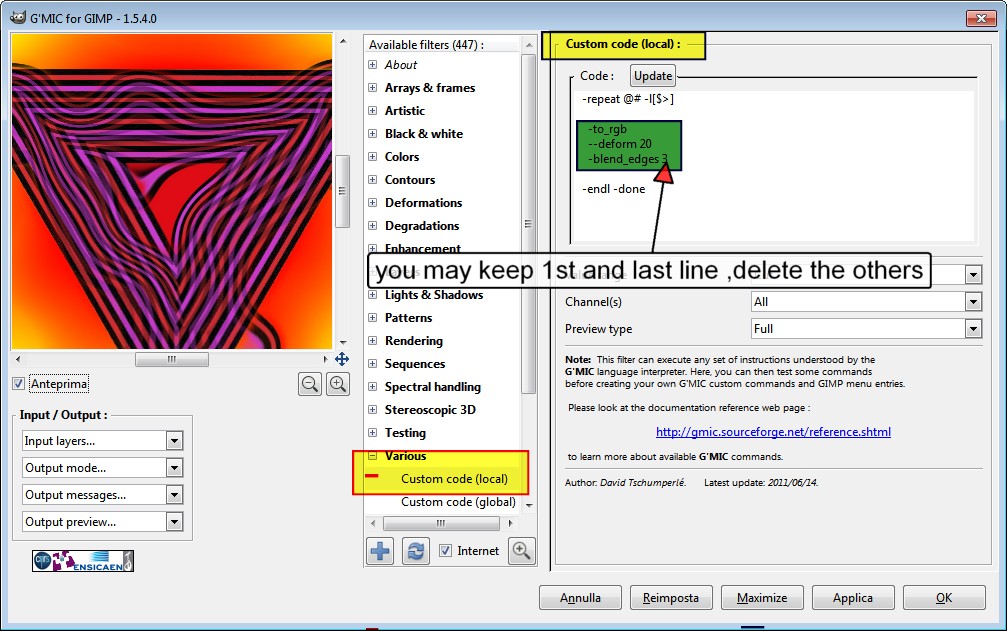Image resolution: width=1007 pixels, height=631 pixels.
Task: Open the Output mode dropdown
Action: 103,468
